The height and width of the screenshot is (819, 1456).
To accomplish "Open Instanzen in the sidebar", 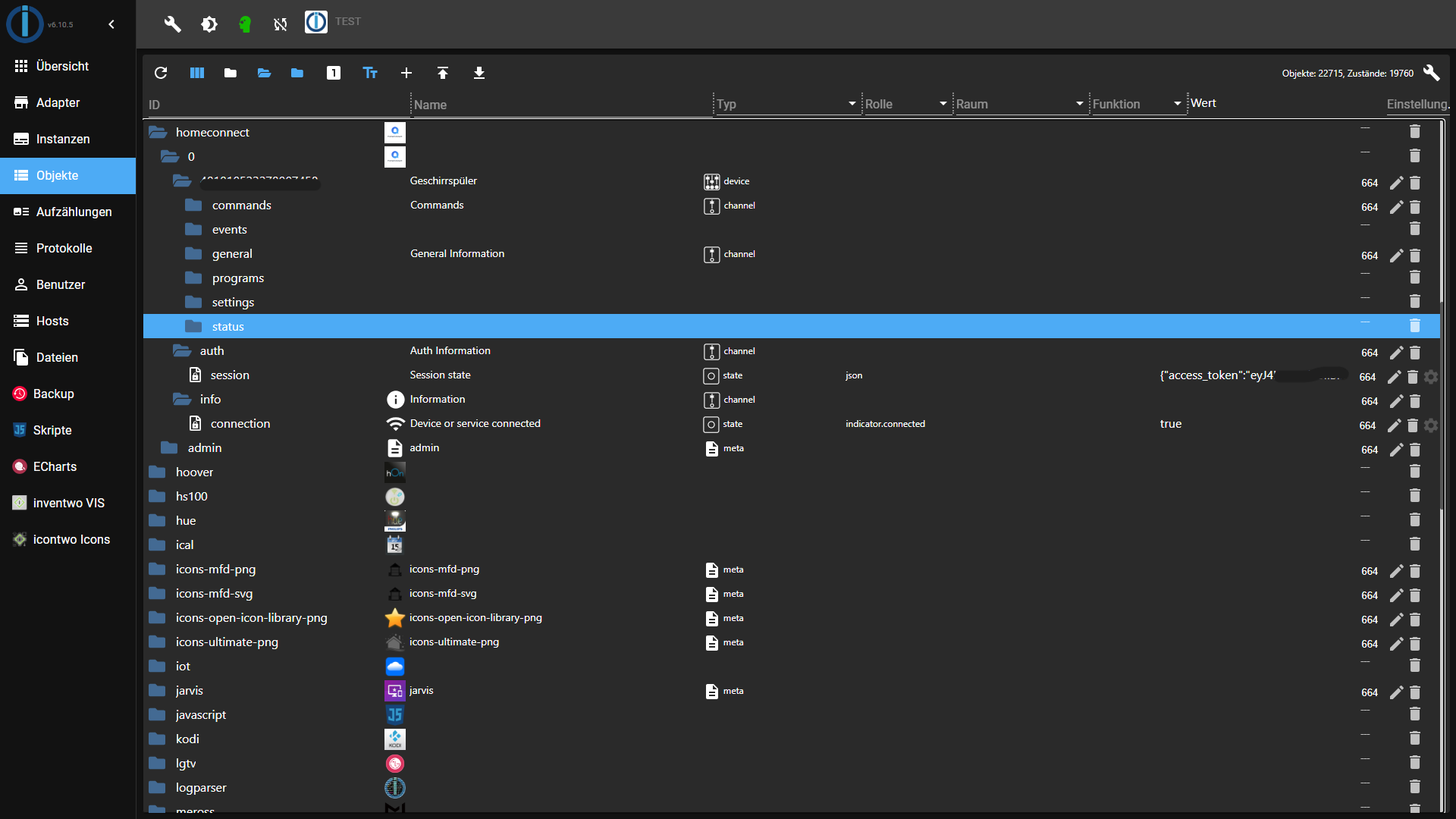I will pyautogui.click(x=68, y=139).
